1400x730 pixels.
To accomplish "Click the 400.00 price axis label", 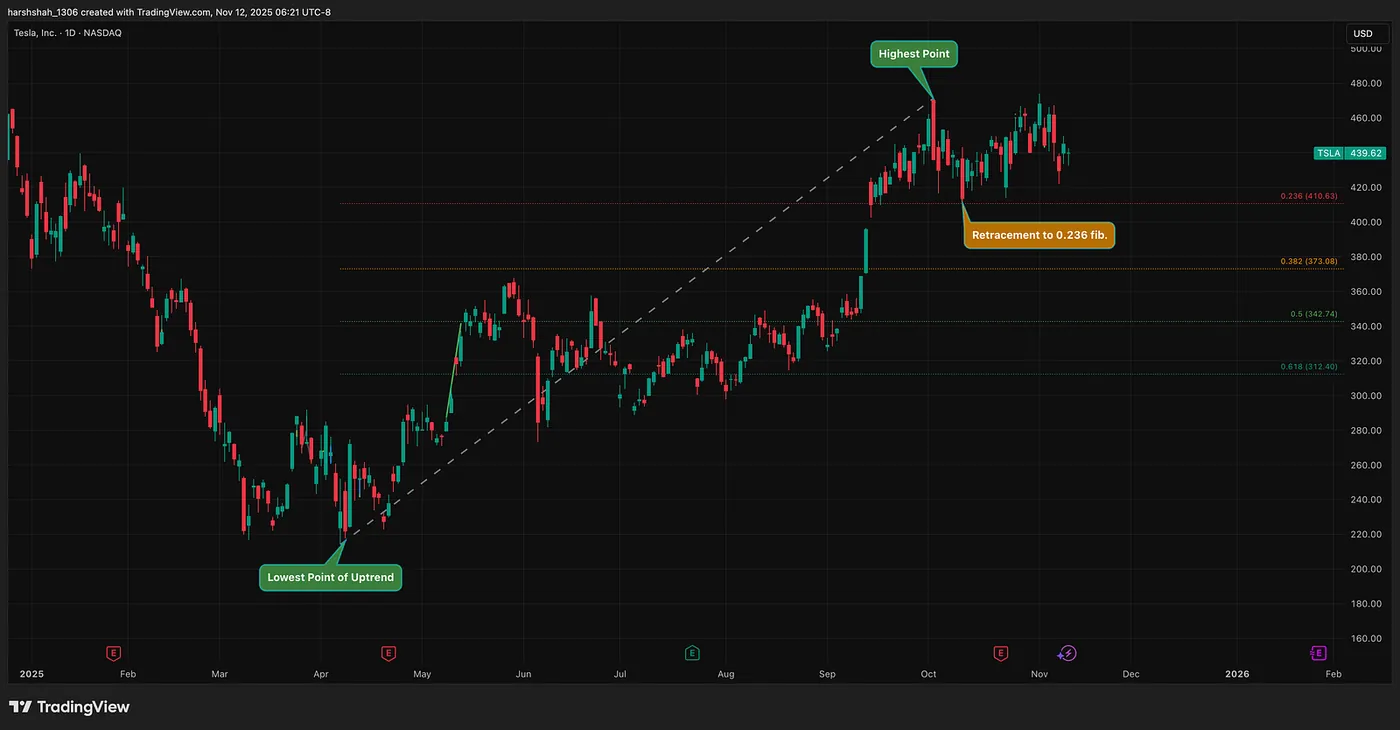I will coord(1364,222).
